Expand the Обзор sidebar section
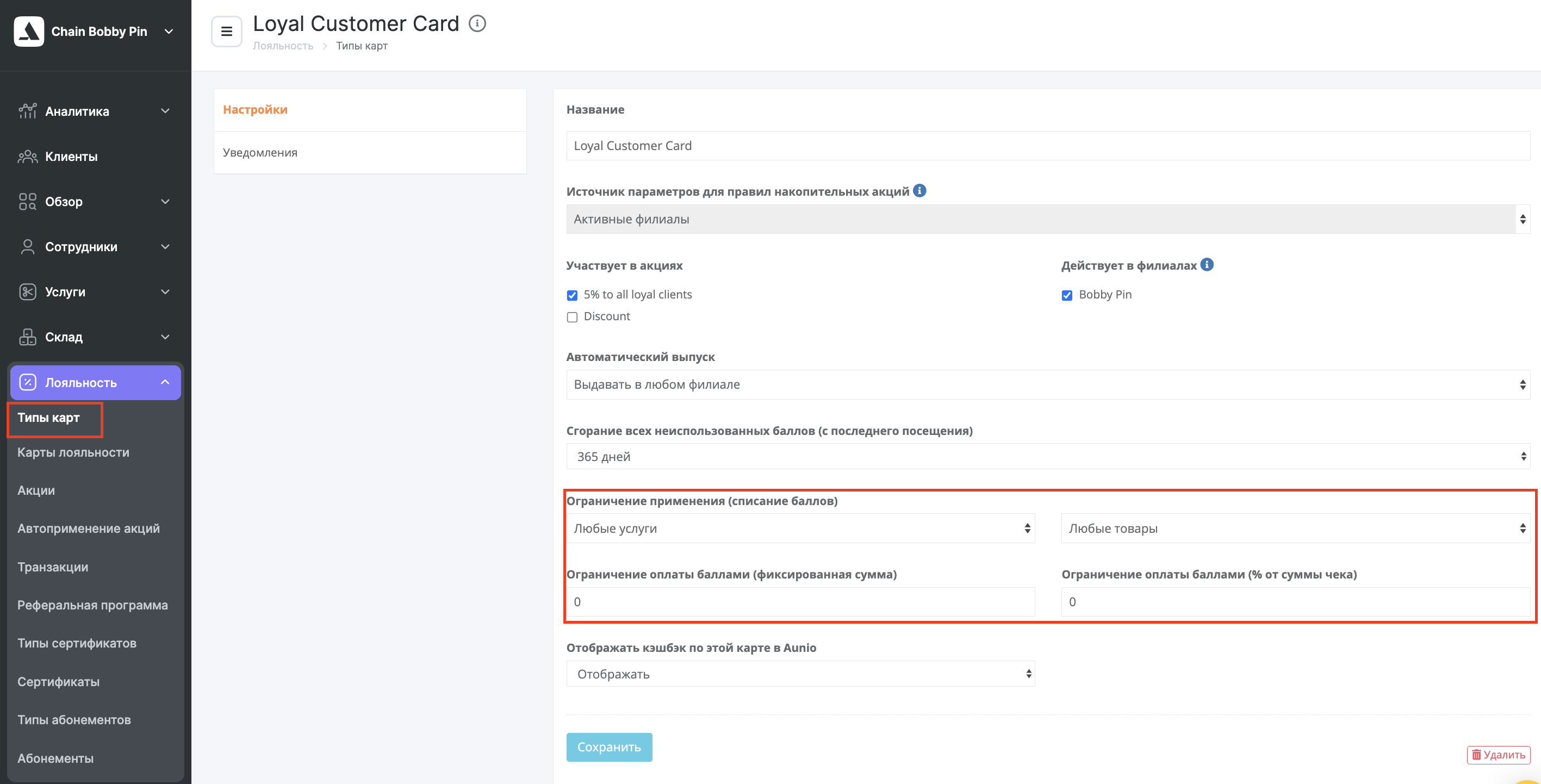 (166, 202)
